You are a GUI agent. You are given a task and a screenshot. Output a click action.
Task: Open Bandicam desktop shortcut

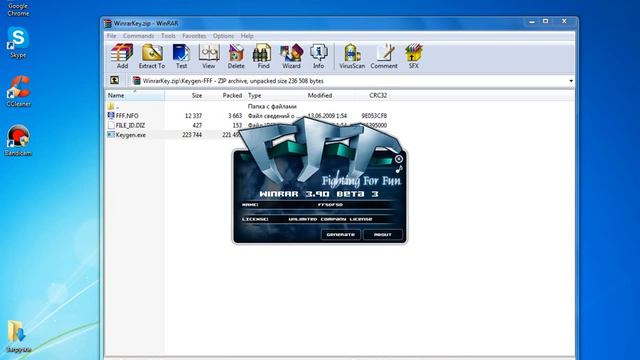18,141
